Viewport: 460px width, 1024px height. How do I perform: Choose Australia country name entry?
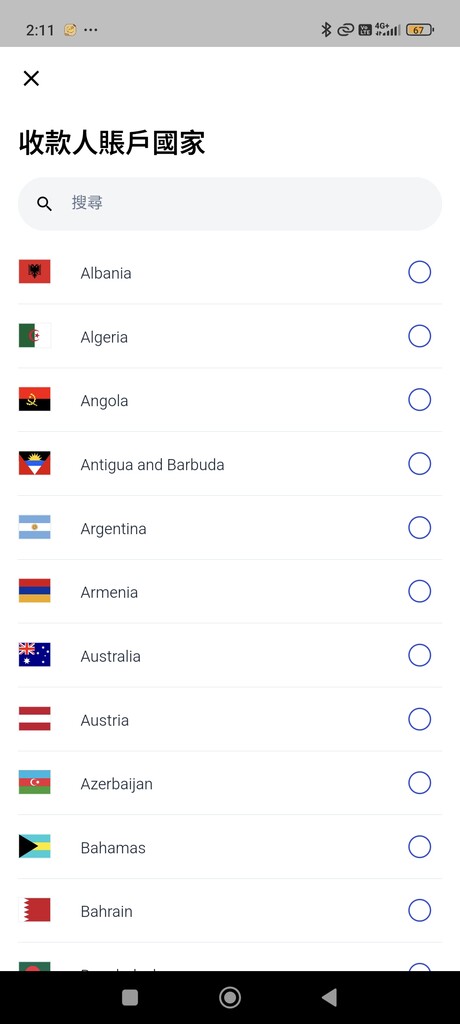[x=110, y=656]
